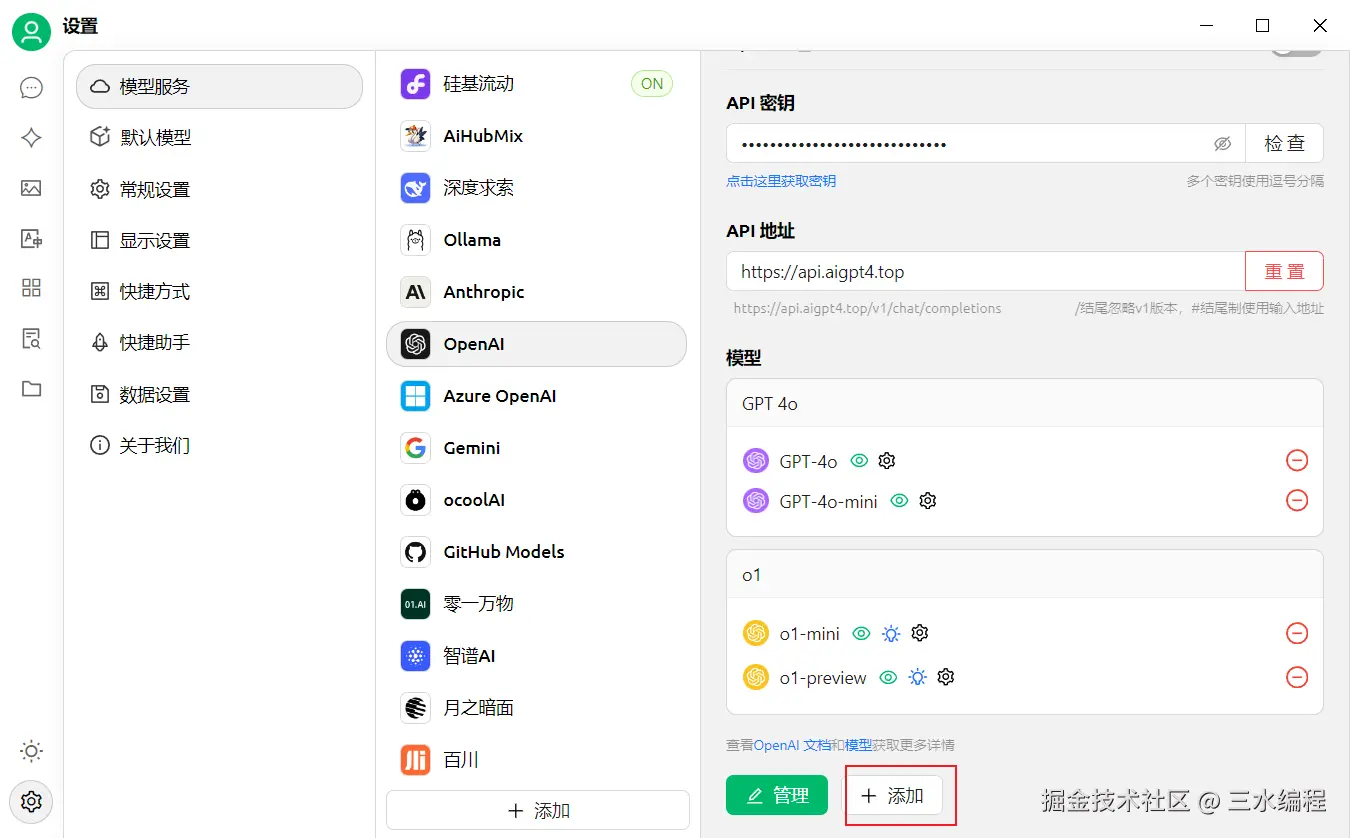Open settings gear for the o1-preview model
Screen dimensions: 1350x838
[946, 677]
